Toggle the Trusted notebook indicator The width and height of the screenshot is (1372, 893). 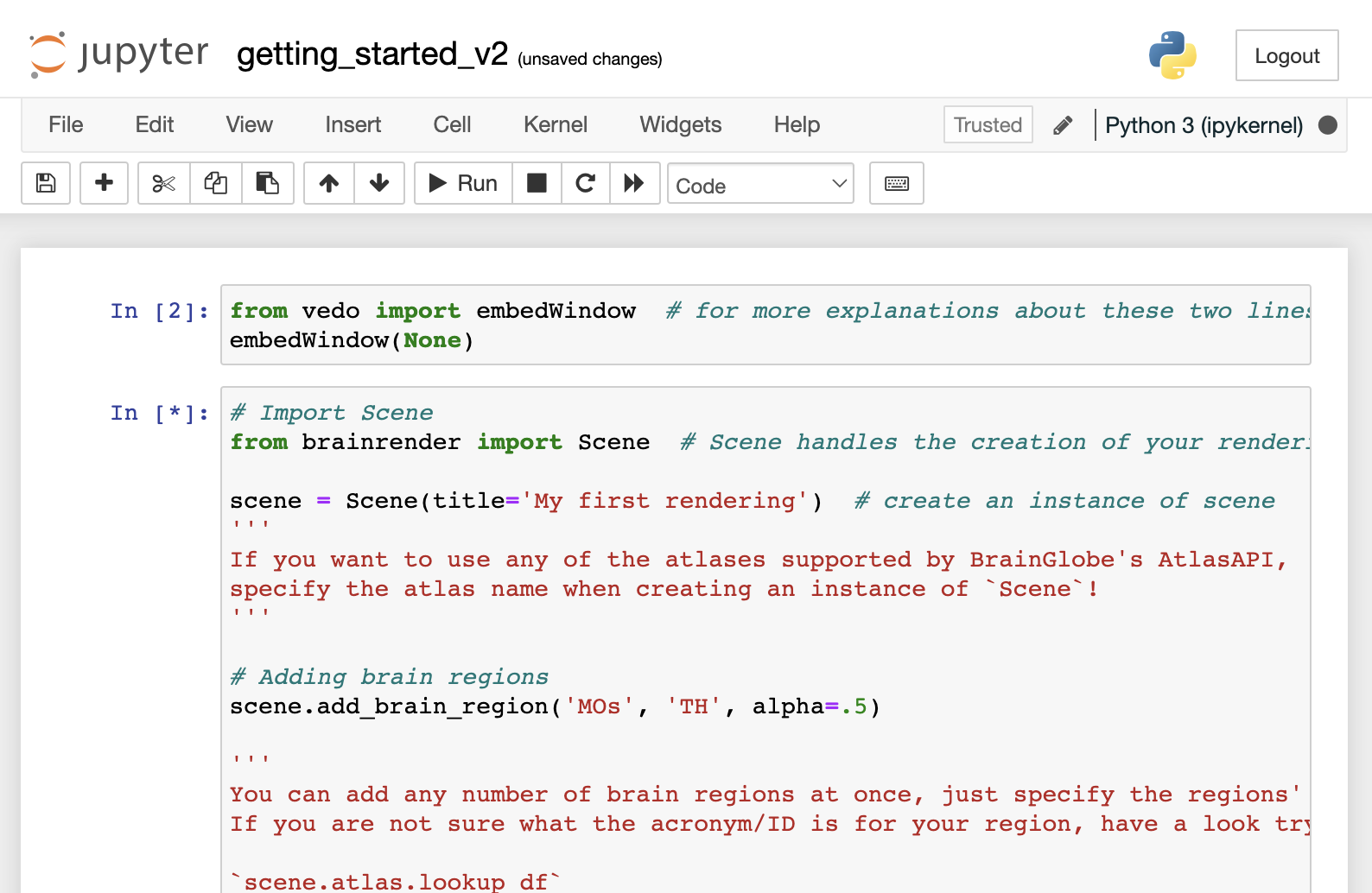(988, 125)
